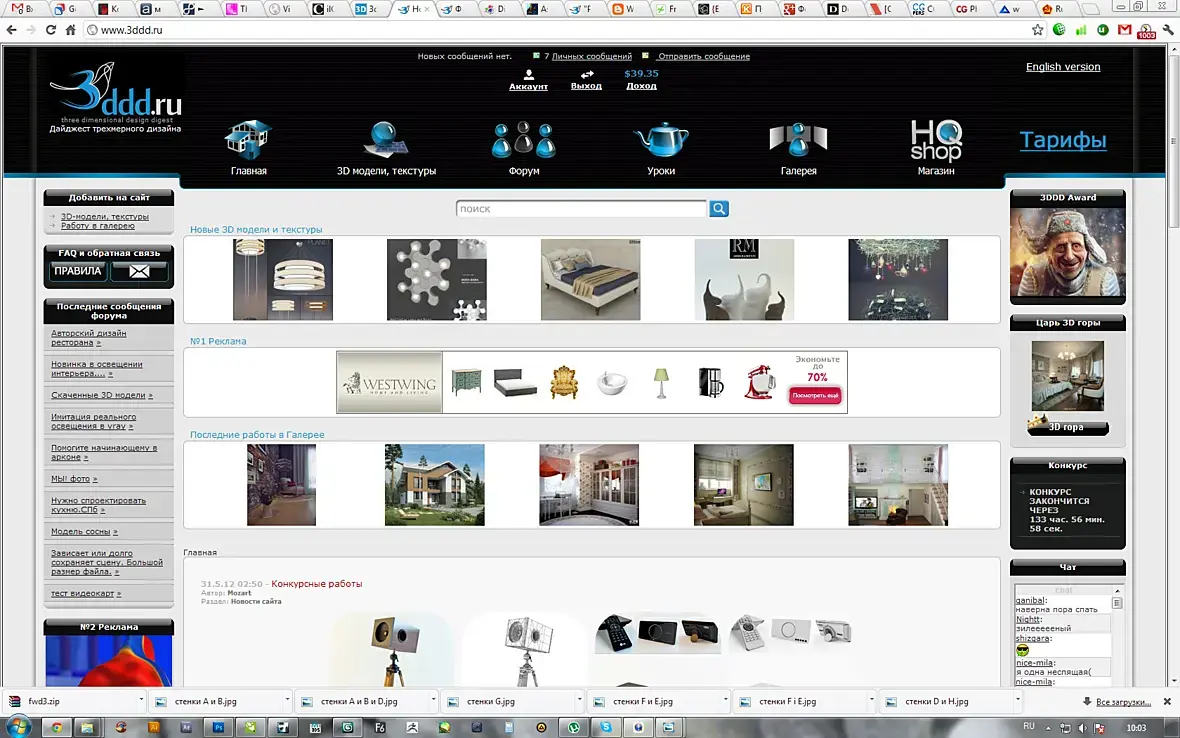Viewport: 1180px width, 738px height.
Task: Open dropdown for стенки G.jpg download
Action: (x=579, y=700)
